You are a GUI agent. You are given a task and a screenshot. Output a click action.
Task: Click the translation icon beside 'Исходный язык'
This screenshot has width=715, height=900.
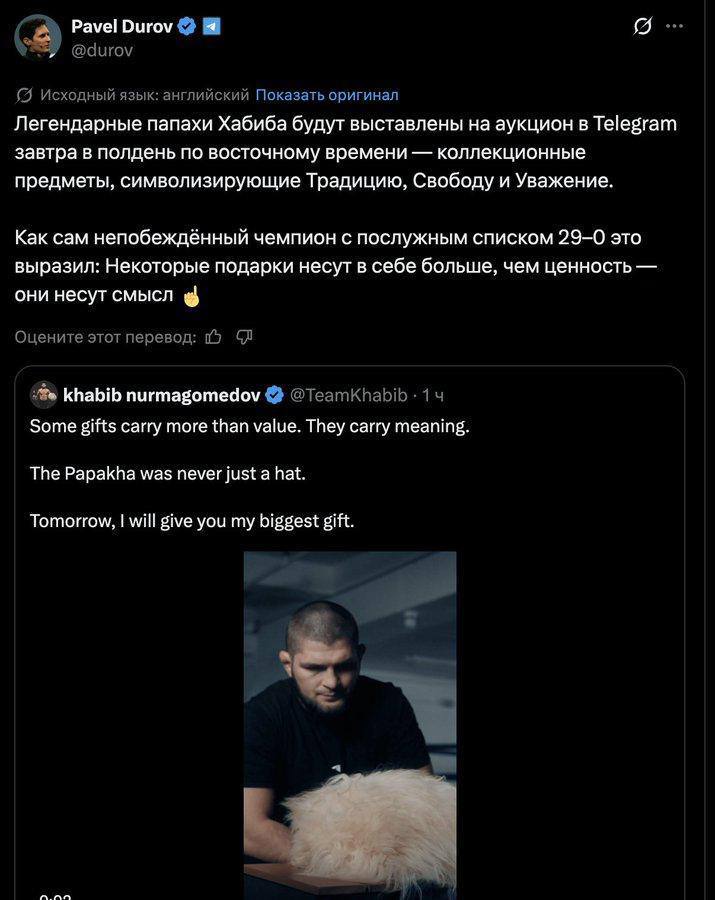coord(22,95)
